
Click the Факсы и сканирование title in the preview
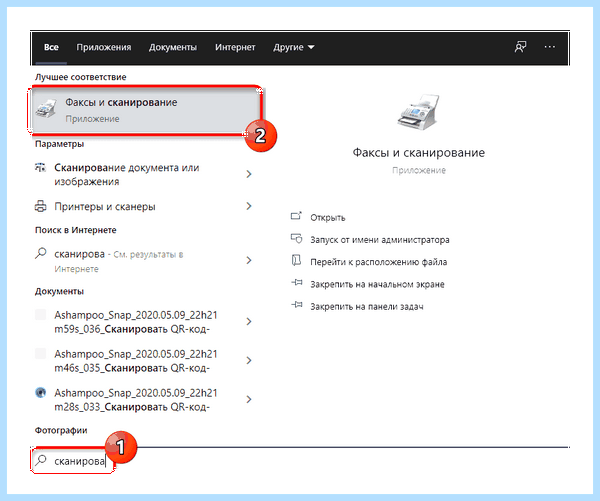point(419,153)
